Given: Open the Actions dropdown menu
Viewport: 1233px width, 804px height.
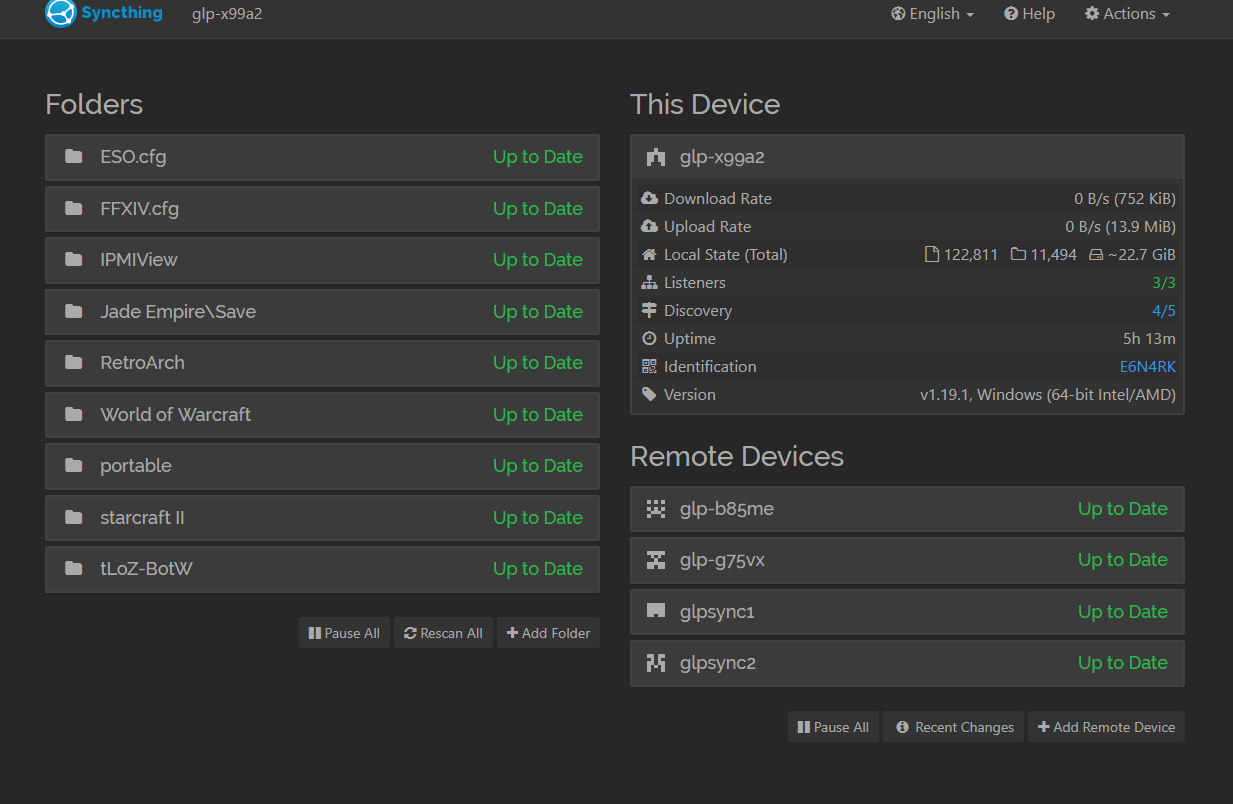Looking at the screenshot, I should pos(1127,14).
